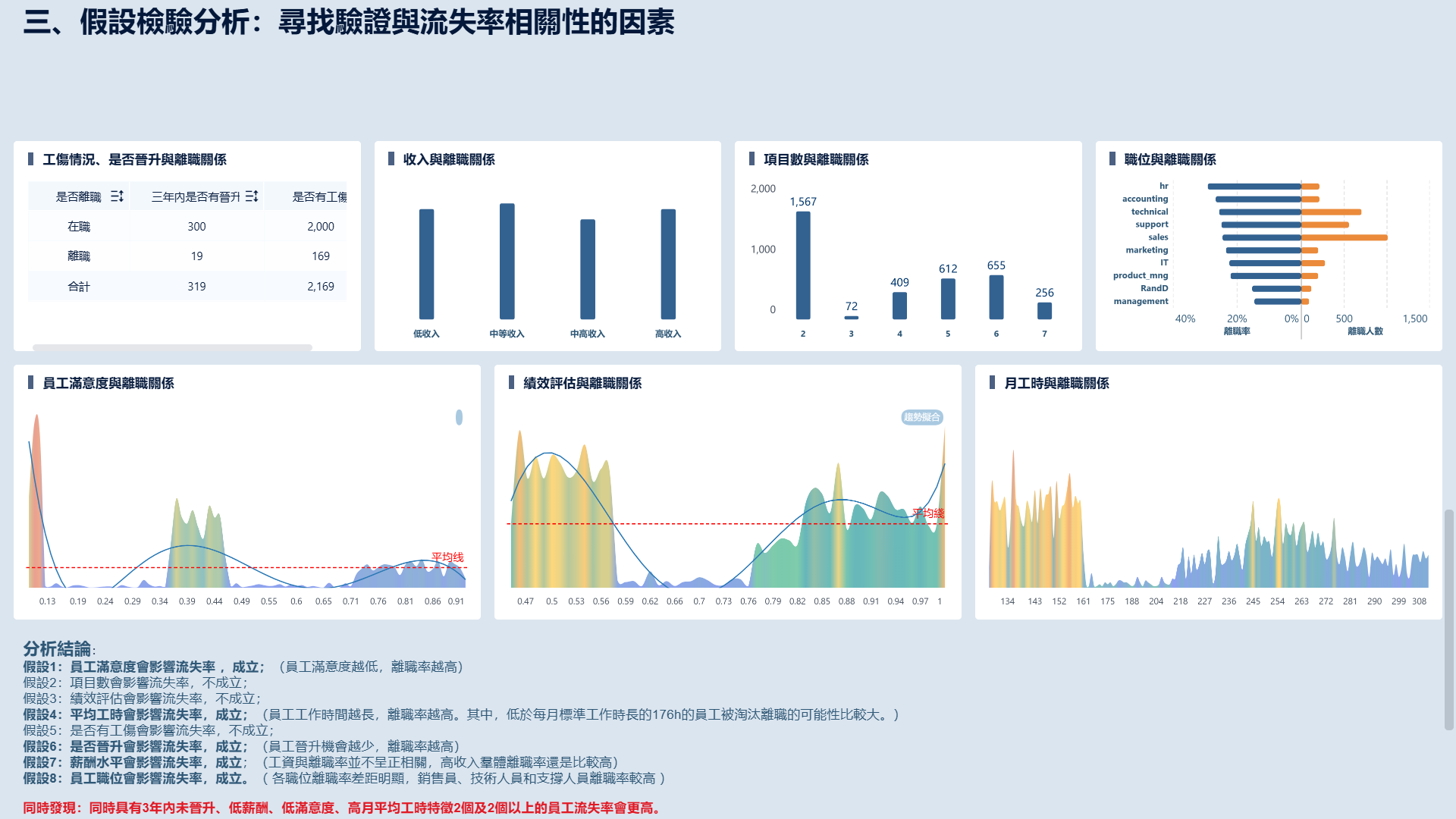Click the RandD label in position chart
This screenshot has width=1456, height=819.
[x=1154, y=288]
